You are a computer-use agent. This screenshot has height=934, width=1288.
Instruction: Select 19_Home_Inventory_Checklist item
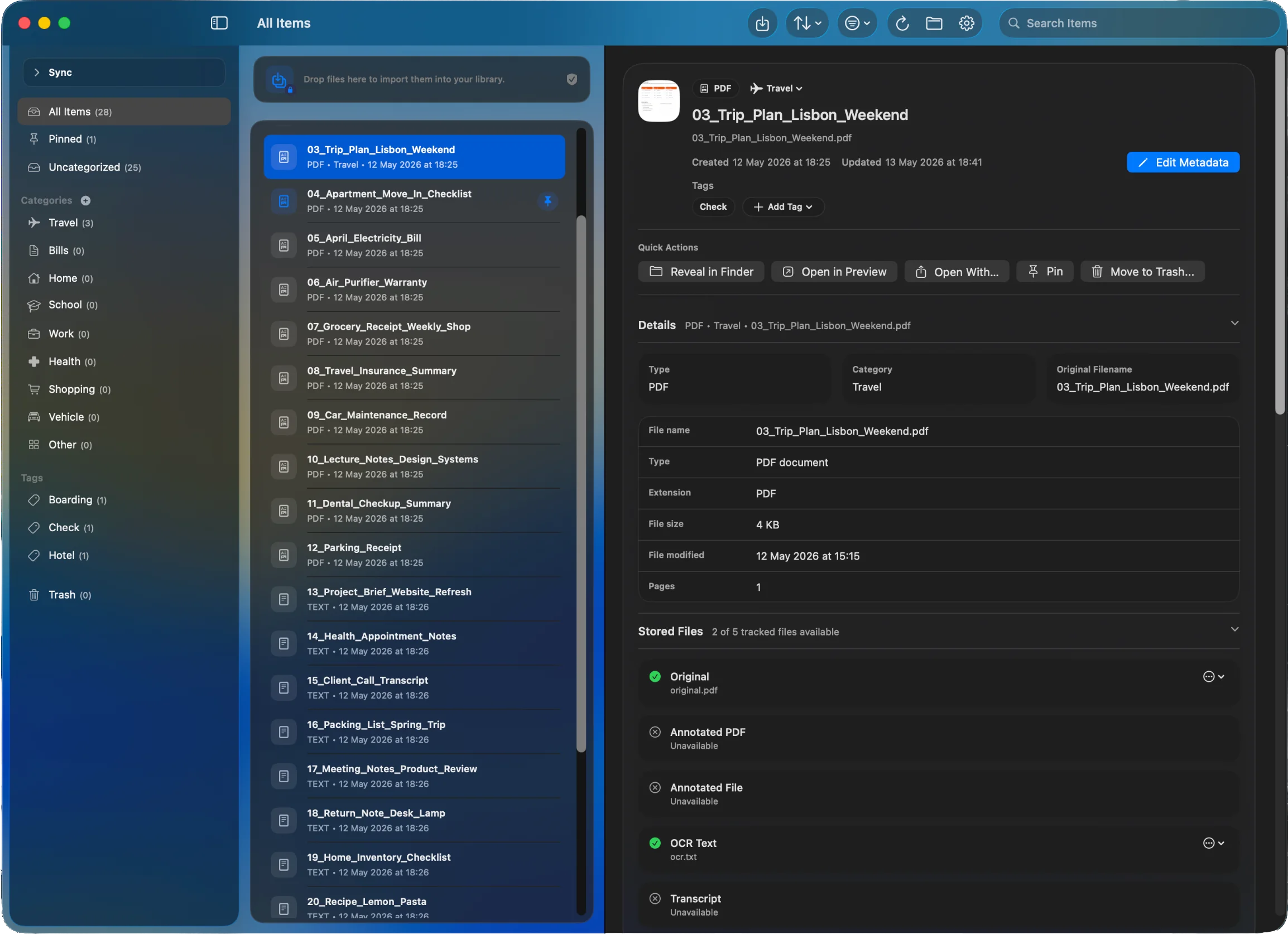tap(414, 865)
